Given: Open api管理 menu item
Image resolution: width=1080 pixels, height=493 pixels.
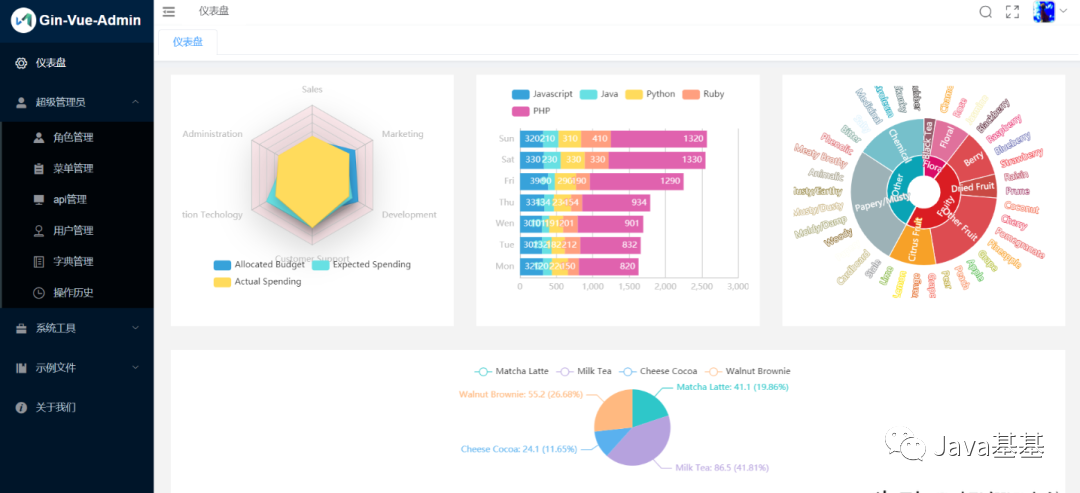Looking at the screenshot, I should pos(78,200).
